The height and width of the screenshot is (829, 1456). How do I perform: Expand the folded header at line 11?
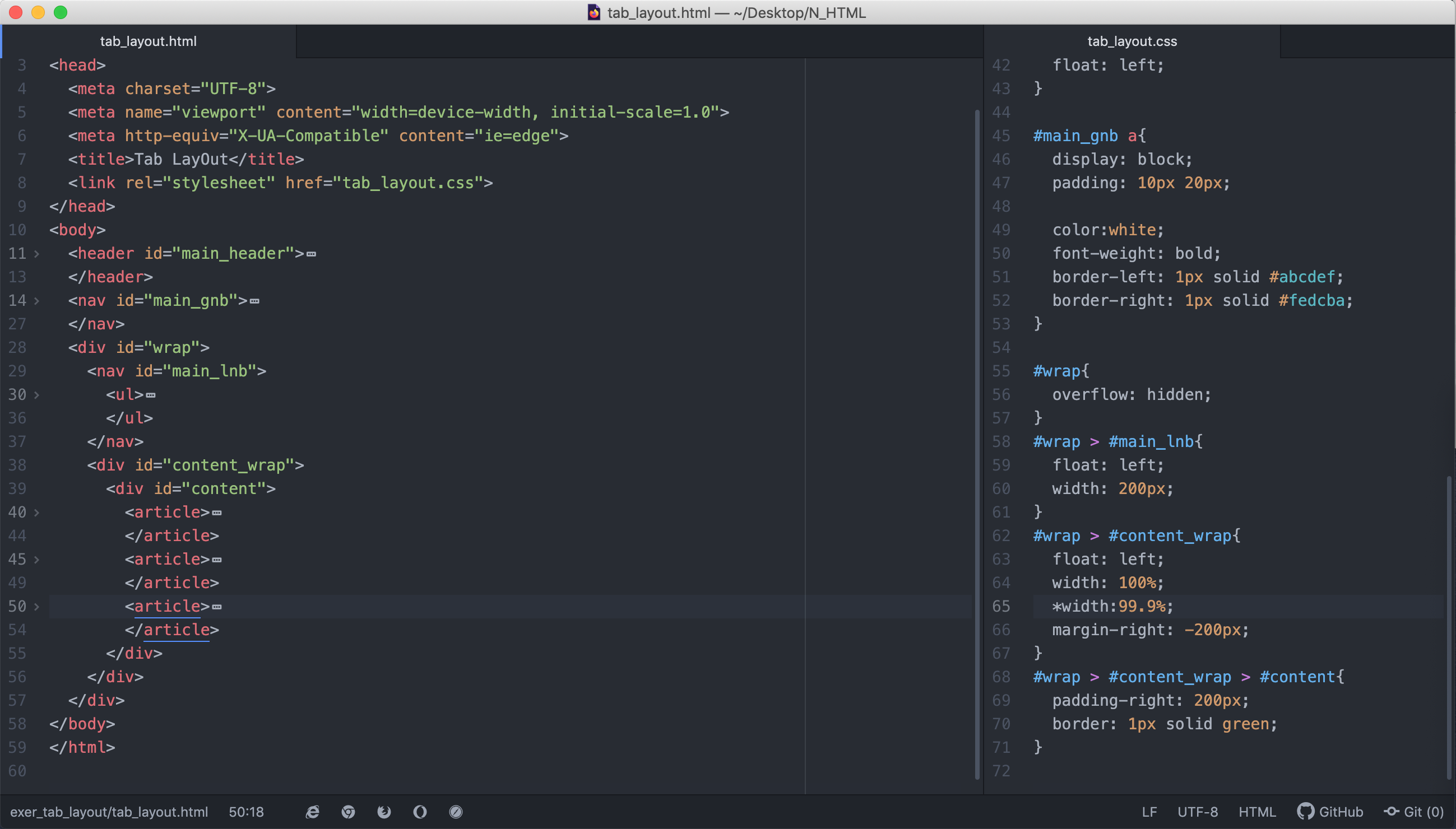pyautogui.click(x=36, y=253)
